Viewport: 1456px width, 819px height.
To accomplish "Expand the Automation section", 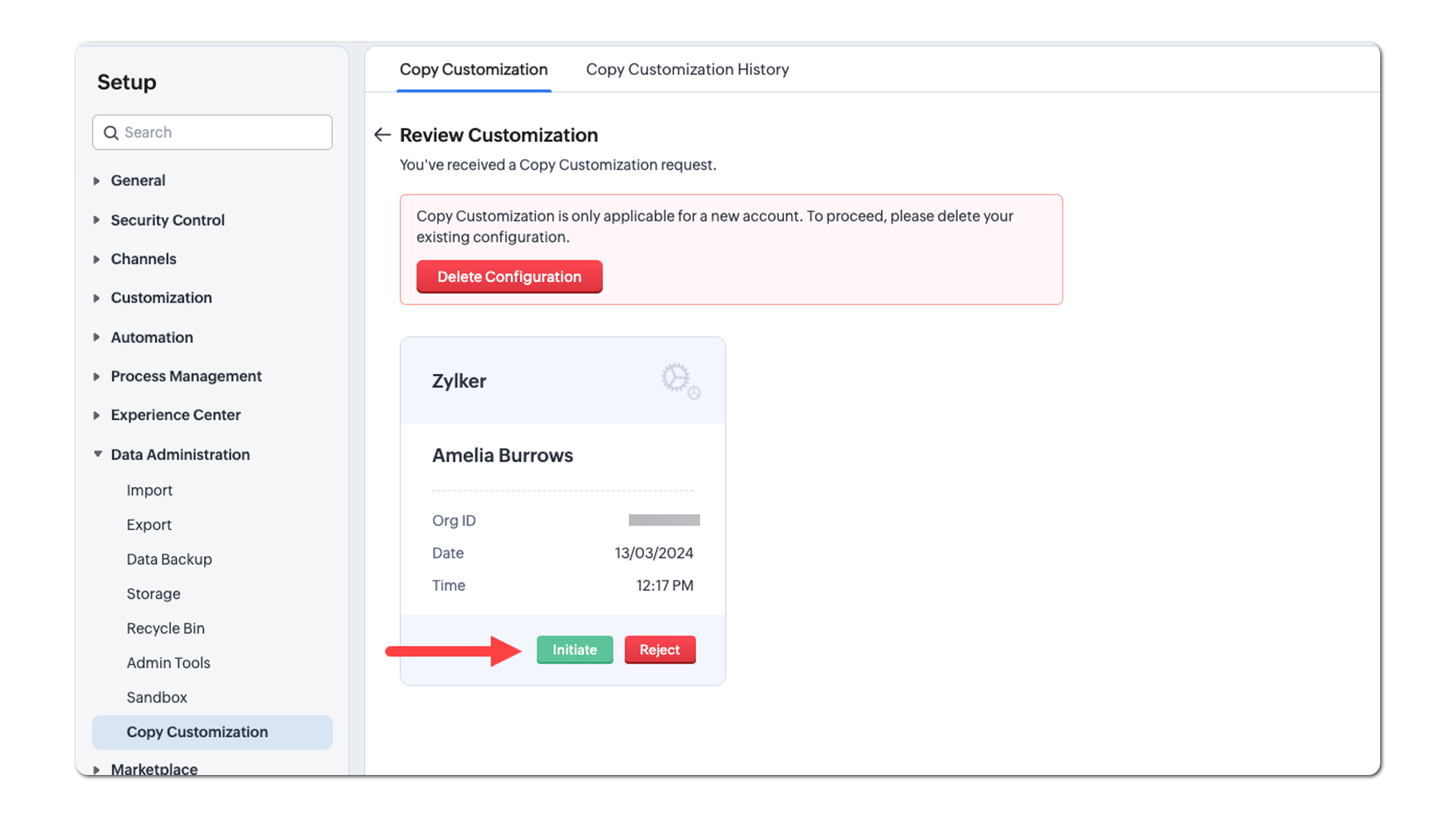I will pos(97,337).
